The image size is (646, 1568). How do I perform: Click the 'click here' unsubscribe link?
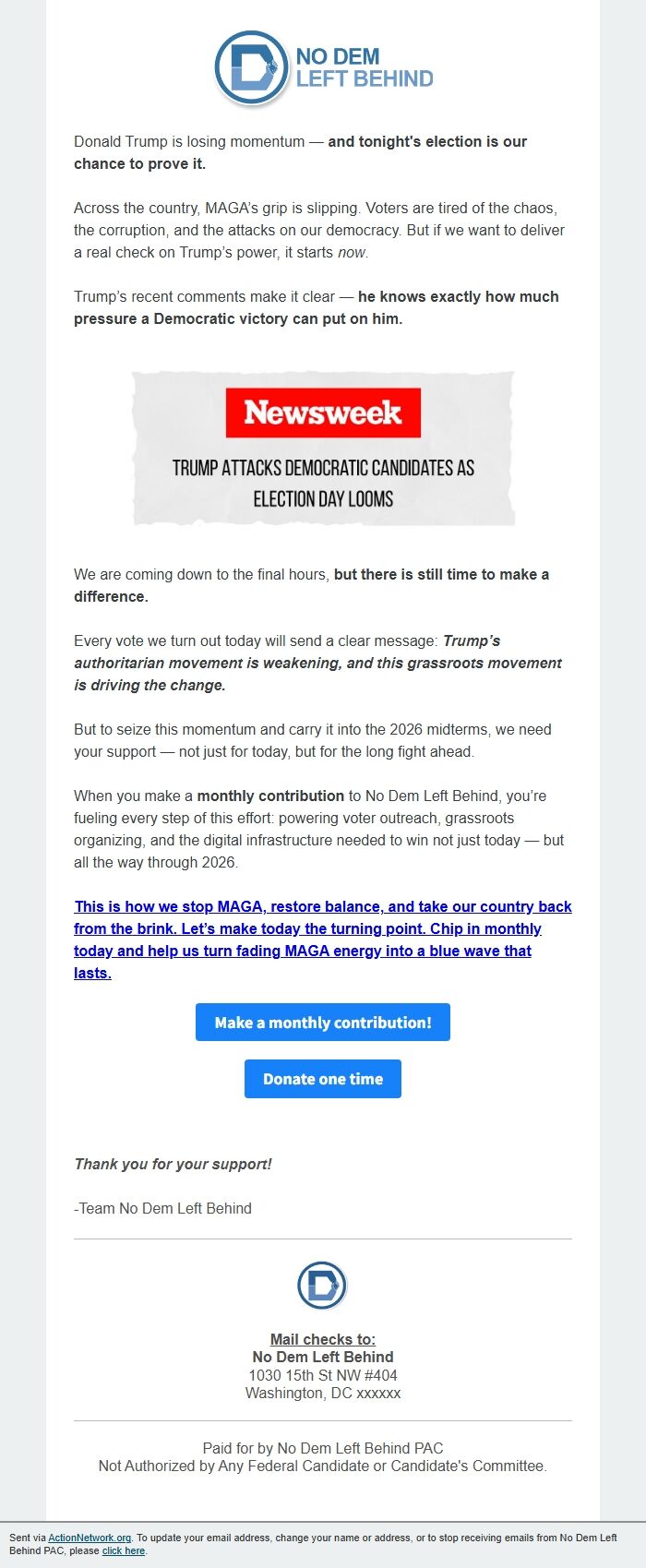[125, 1543]
